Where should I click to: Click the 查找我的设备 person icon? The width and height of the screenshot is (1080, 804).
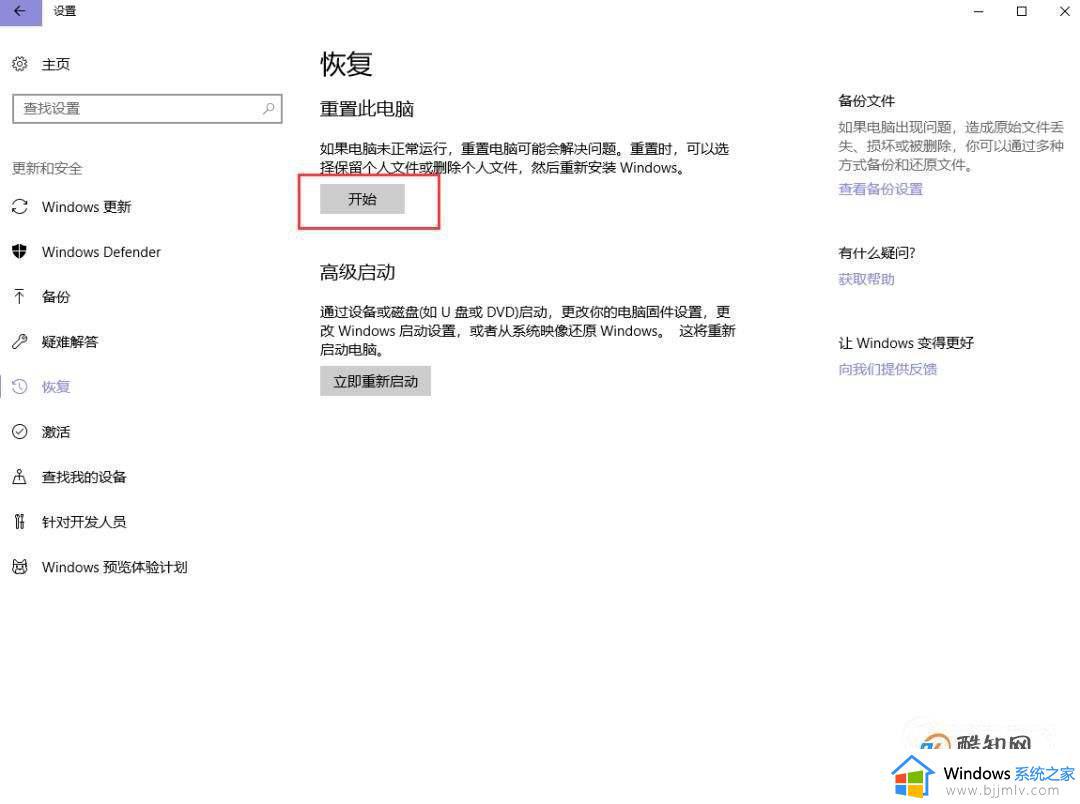click(19, 477)
